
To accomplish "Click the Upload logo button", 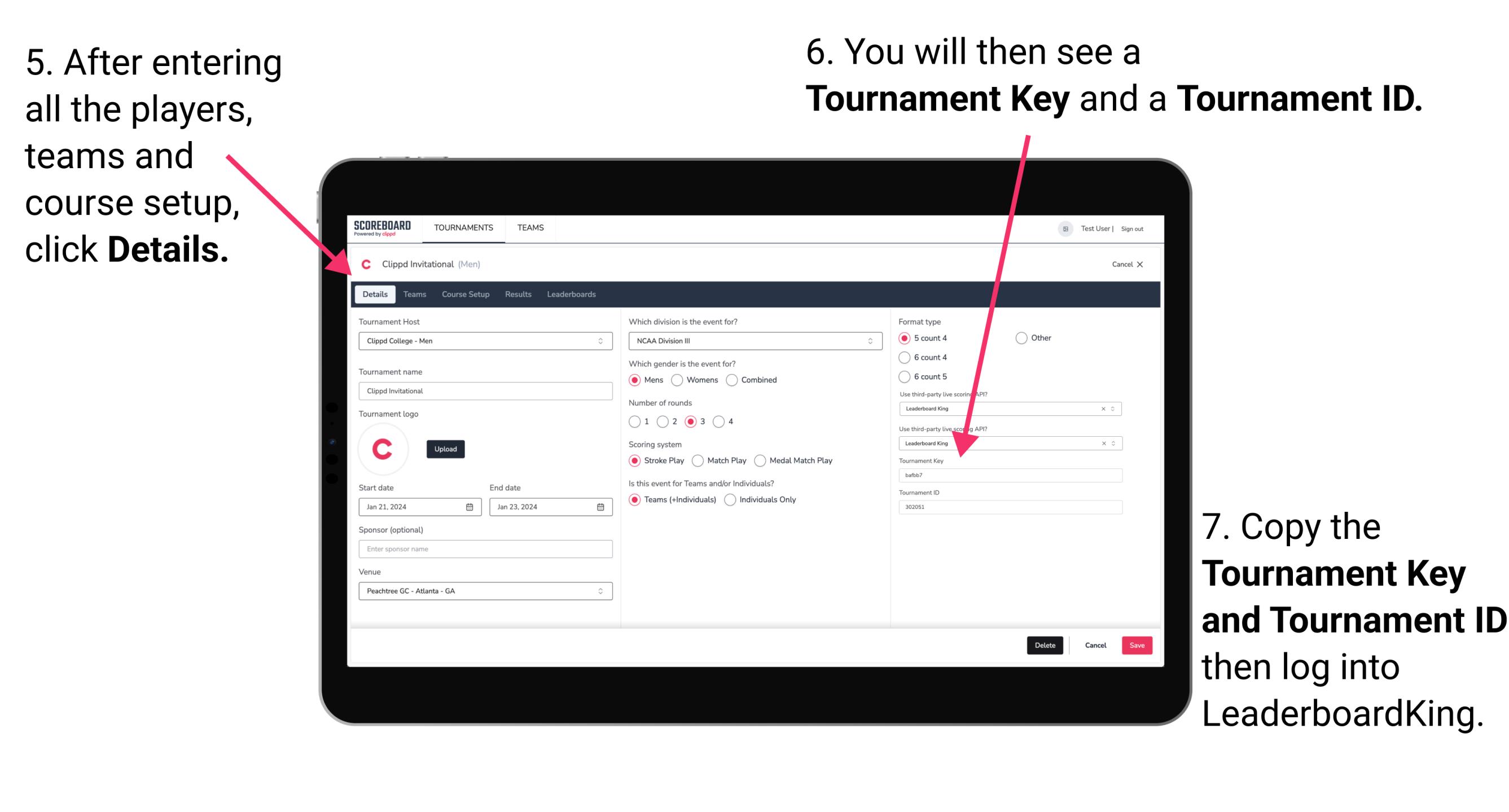I will (x=446, y=449).
